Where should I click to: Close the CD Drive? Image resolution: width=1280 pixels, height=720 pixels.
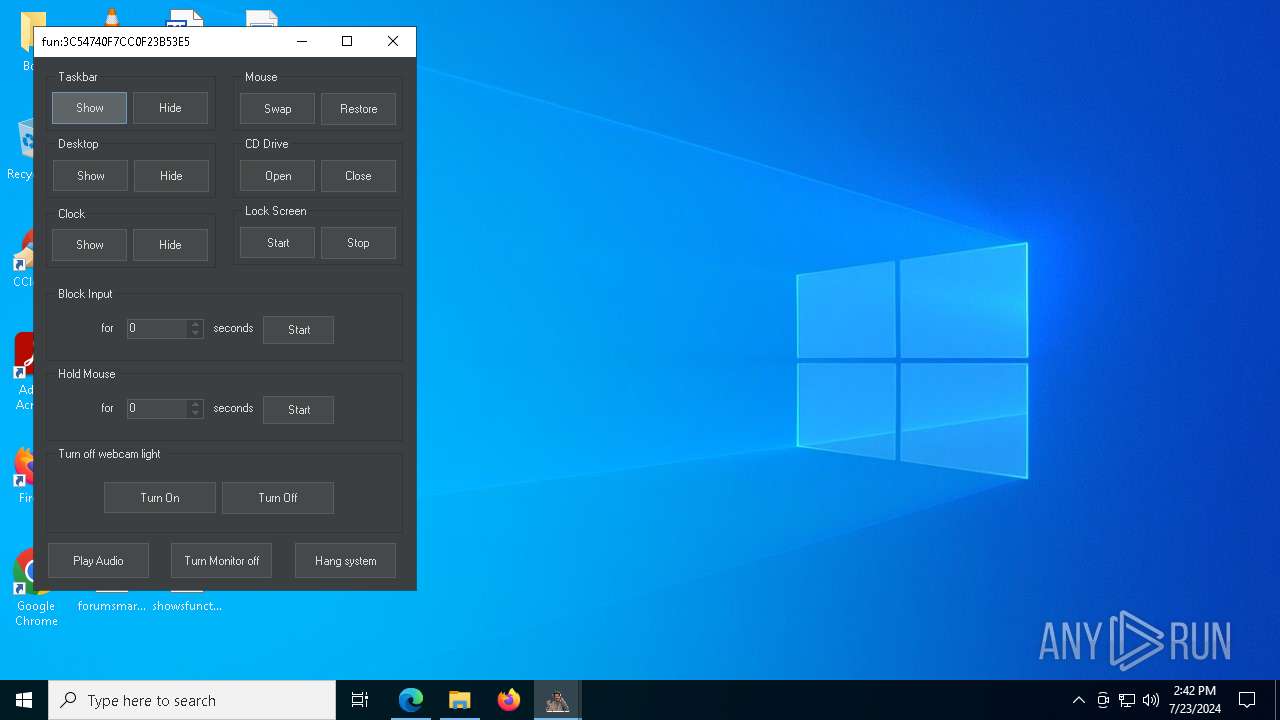click(x=358, y=176)
